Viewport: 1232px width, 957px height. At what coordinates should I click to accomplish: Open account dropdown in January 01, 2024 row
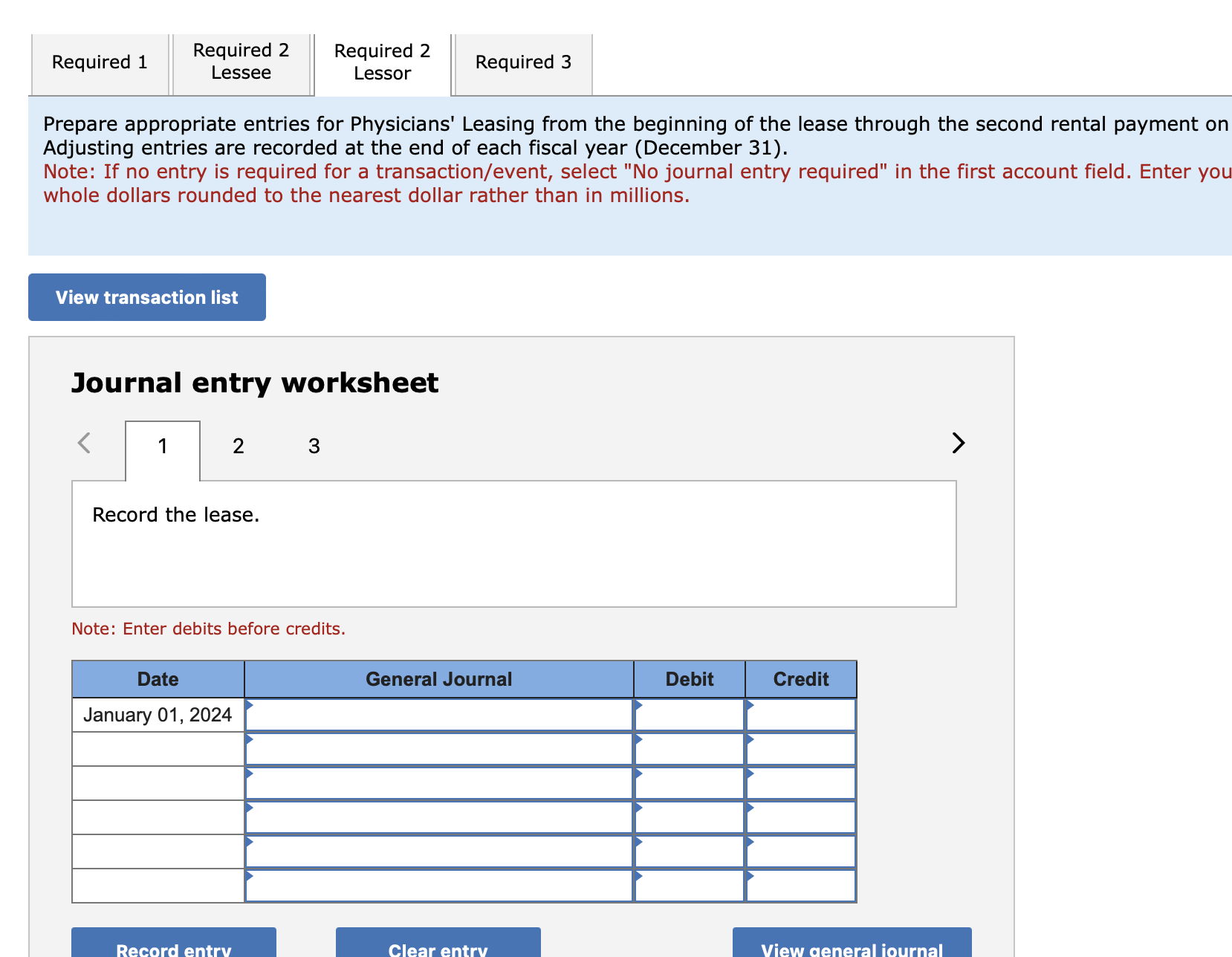[439, 716]
